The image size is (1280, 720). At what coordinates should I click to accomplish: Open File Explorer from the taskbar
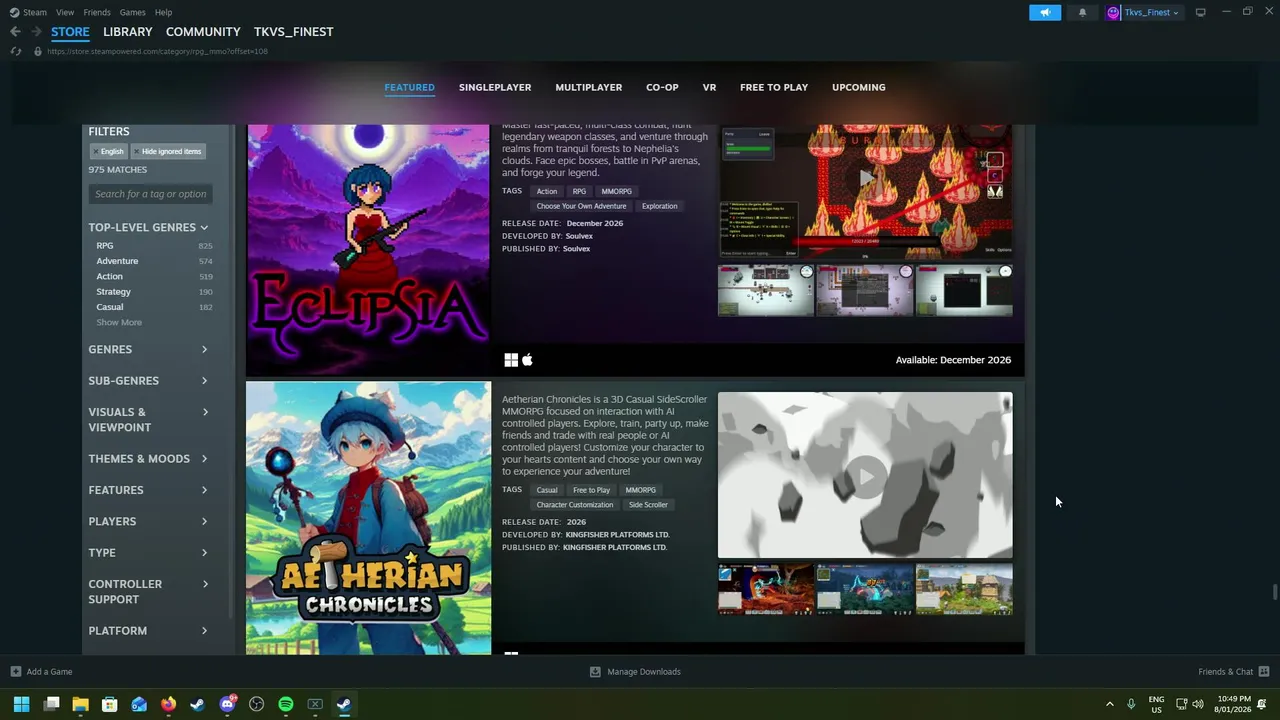click(x=80, y=704)
